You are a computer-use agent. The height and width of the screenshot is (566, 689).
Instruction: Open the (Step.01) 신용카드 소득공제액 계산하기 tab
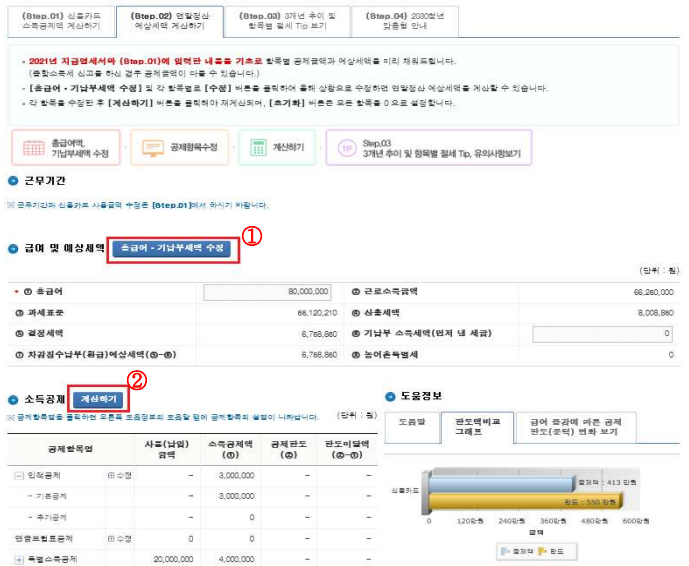pyautogui.click(x=62, y=21)
